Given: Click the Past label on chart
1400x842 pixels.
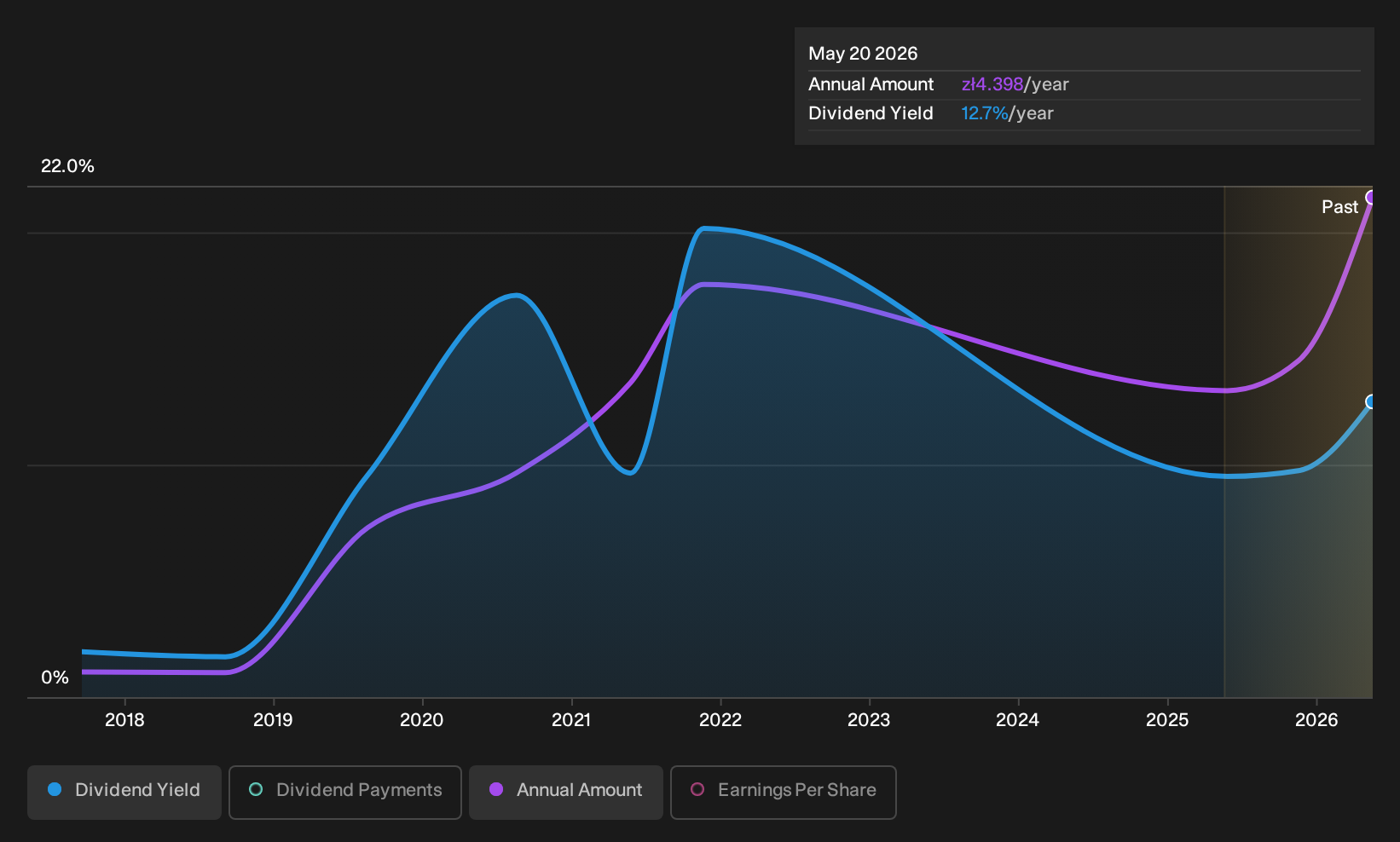Looking at the screenshot, I should [1339, 207].
